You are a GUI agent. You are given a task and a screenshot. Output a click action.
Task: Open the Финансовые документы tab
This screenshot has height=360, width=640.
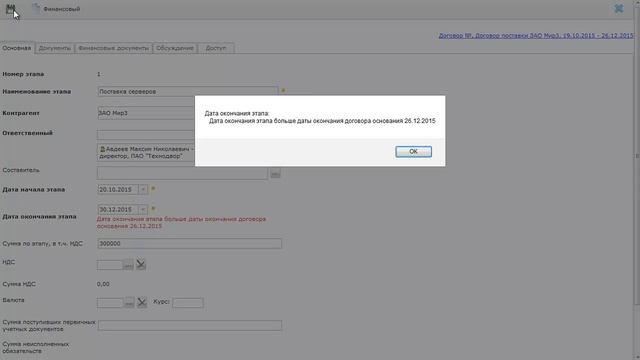pos(113,48)
